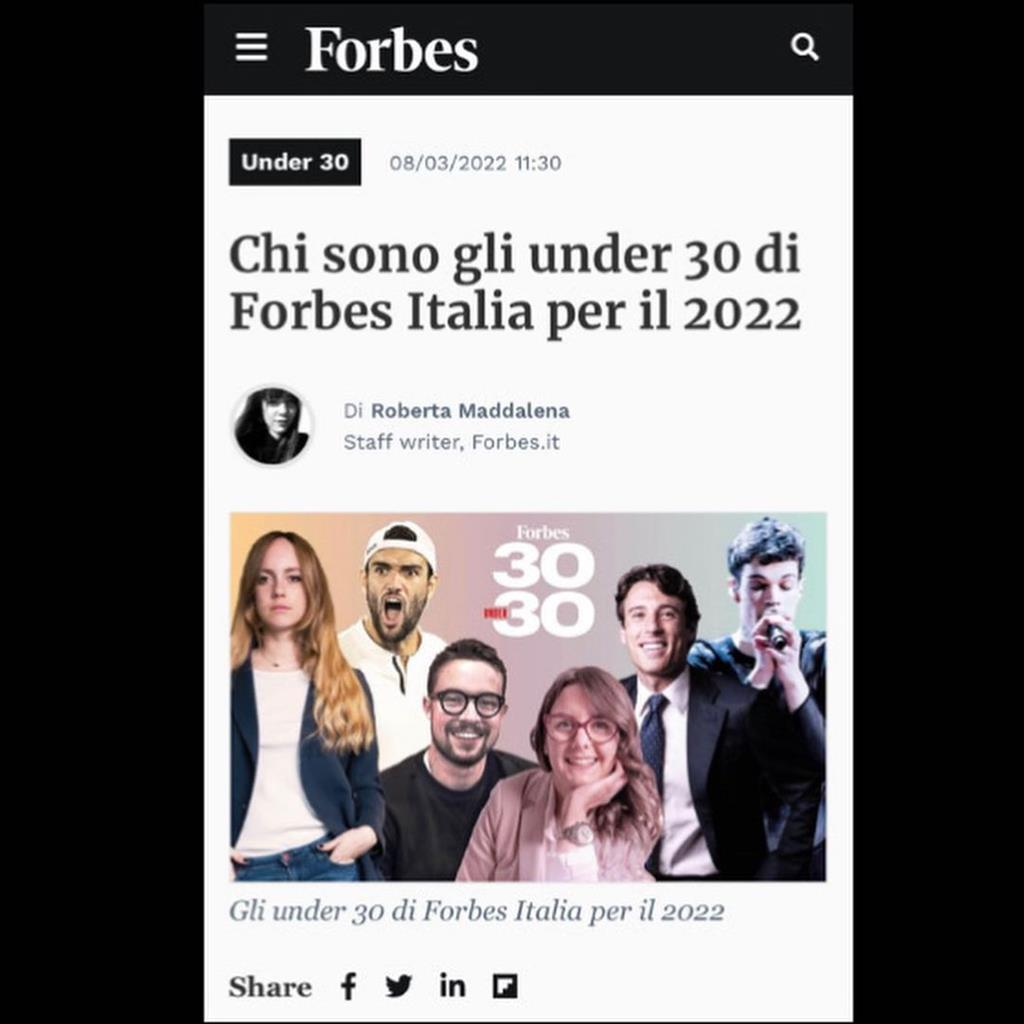This screenshot has height=1024, width=1024.
Task: Click the search magnifier icon
Action: (805, 47)
